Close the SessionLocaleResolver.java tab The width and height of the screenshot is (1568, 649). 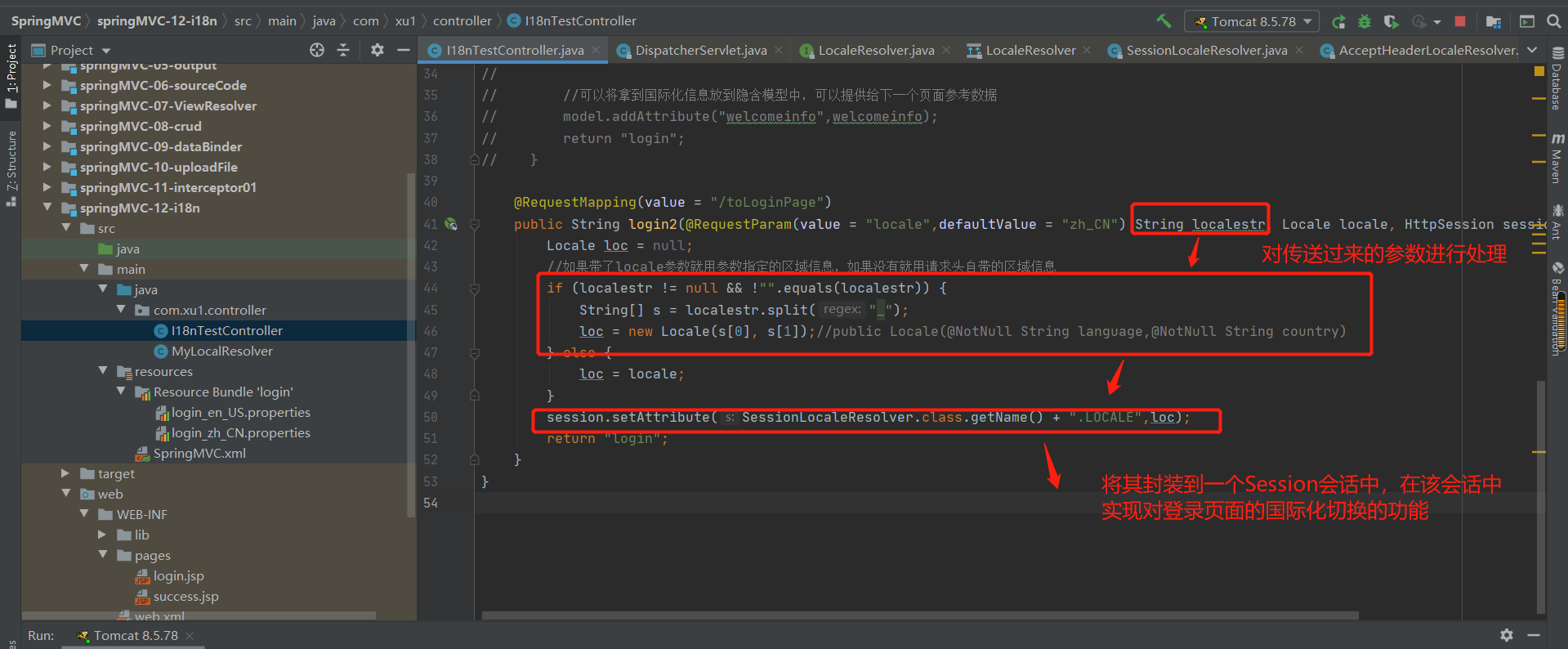point(1299,50)
